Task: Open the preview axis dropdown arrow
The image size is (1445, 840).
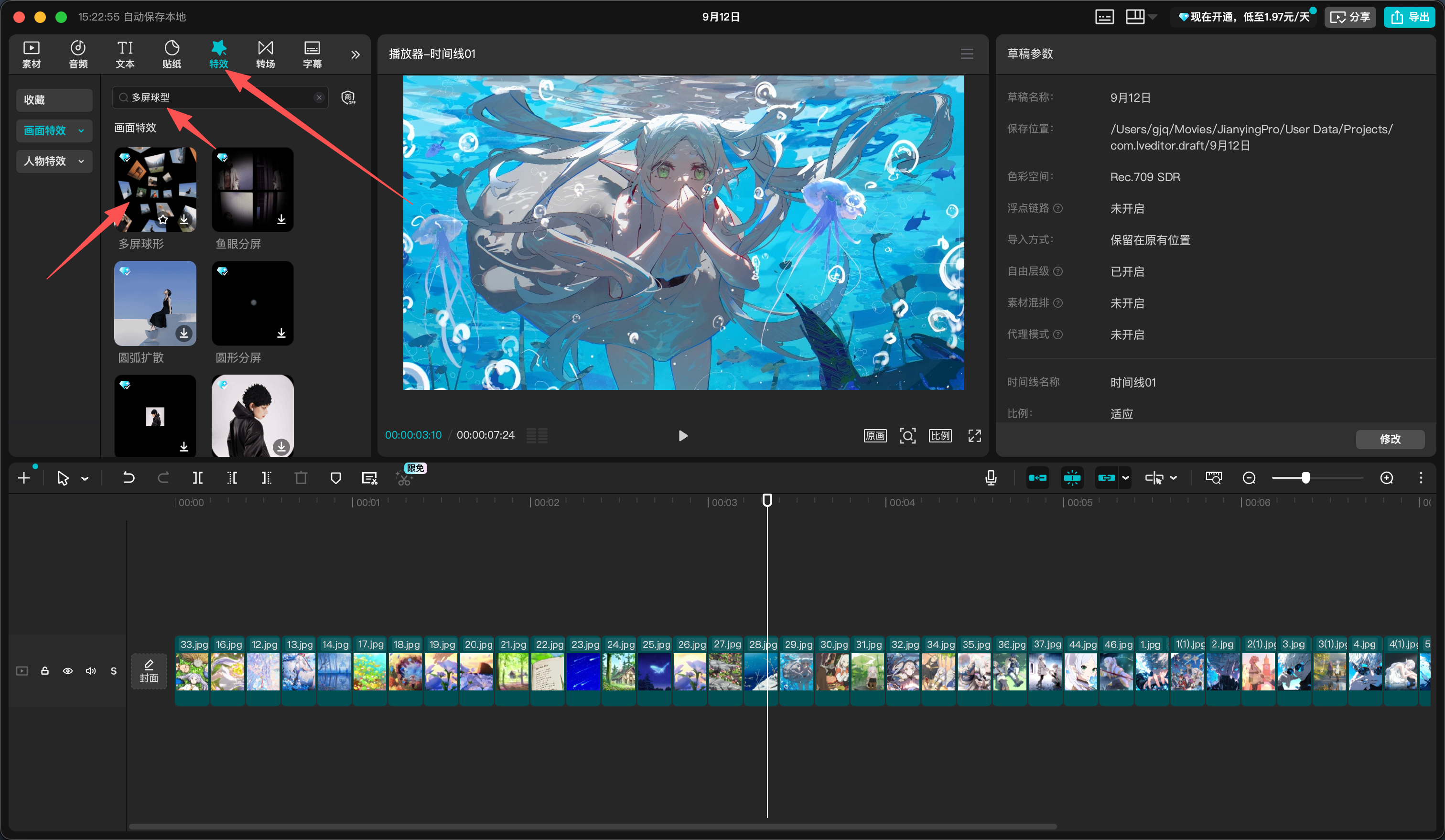Action: [1173, 478]
